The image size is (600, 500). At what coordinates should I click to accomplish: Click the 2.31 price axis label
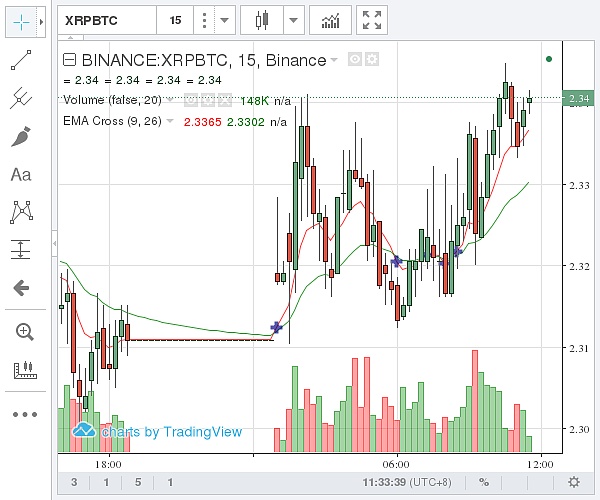coord(579,348)
